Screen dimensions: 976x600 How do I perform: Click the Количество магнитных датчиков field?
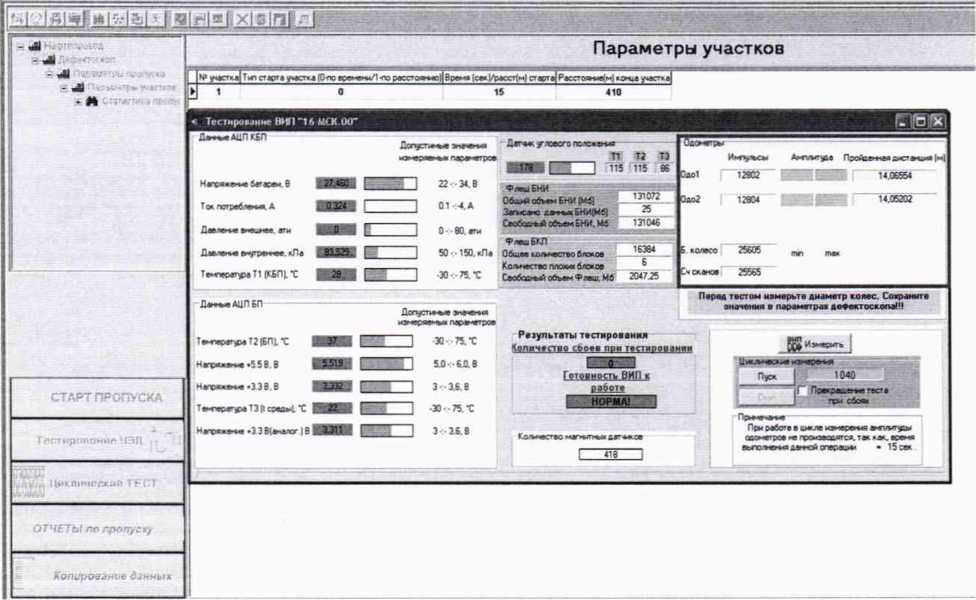pyautogui.click(x=610, y=455)
